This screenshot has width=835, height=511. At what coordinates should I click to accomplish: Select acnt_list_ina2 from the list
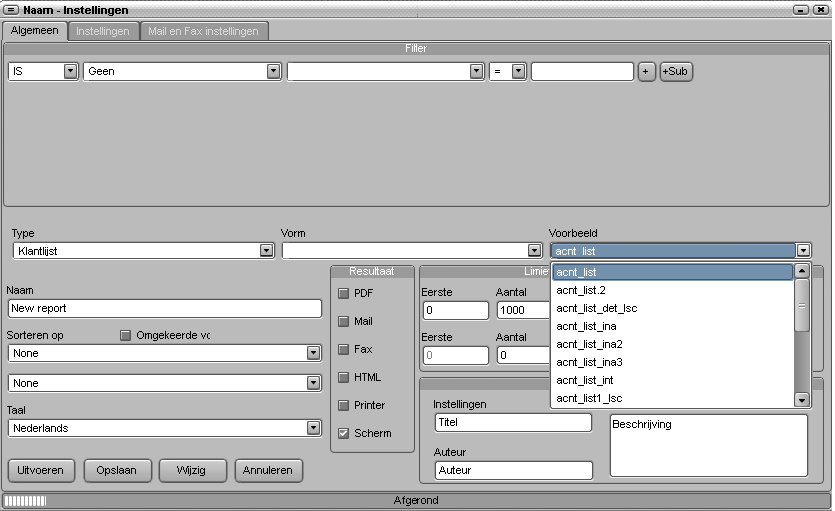(589, 344)
